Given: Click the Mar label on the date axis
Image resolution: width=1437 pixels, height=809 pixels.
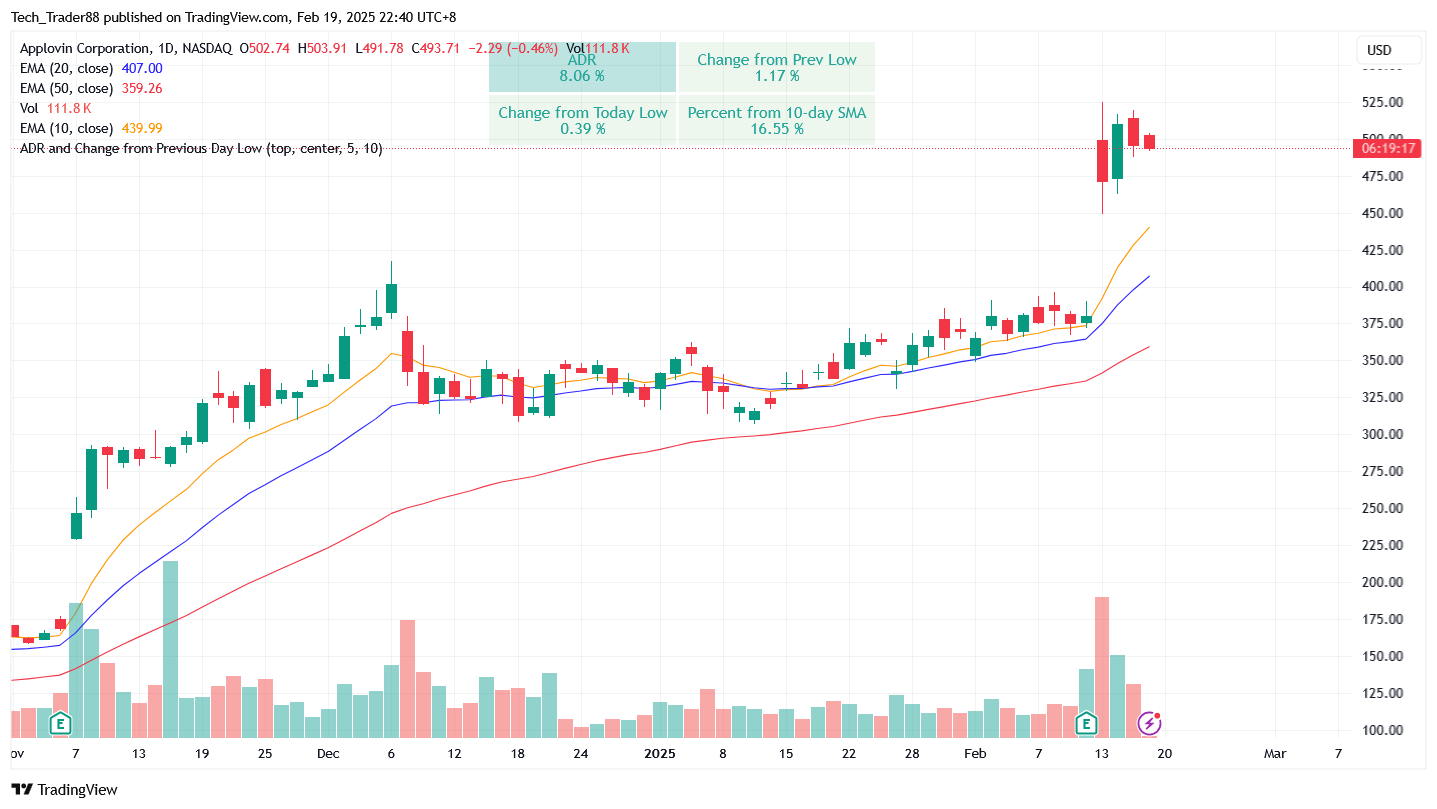Looking at the screenshot, I should pyautogui.click(x=1275, y=753).
